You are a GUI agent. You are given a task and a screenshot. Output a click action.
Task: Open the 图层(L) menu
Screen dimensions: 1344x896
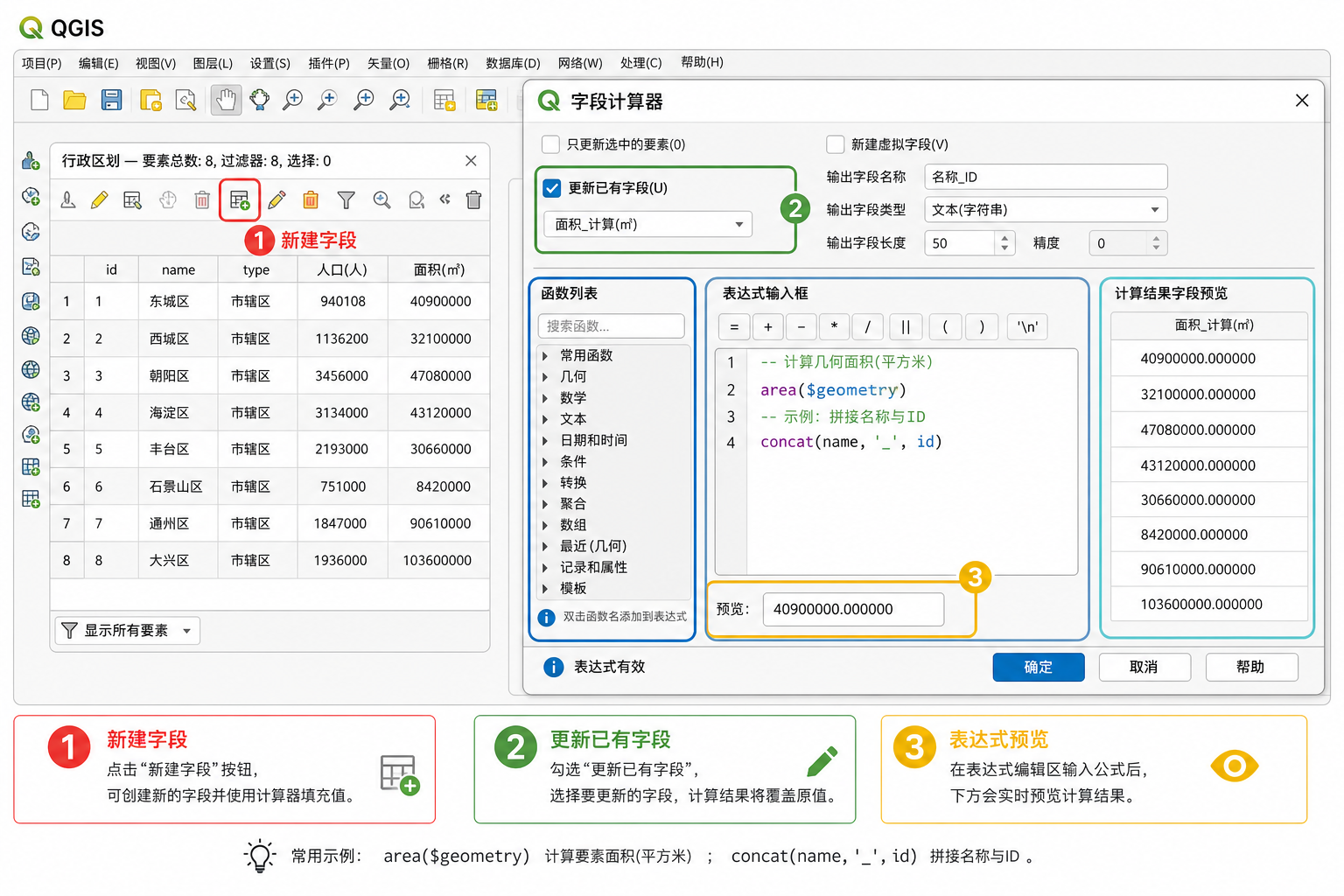click(213, 63)
